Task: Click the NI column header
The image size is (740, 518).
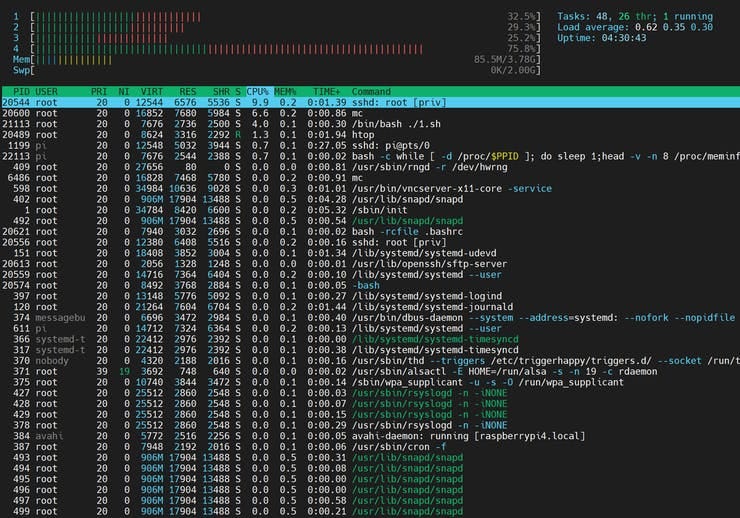Action: pyautogui.click(x=124, y=92)
